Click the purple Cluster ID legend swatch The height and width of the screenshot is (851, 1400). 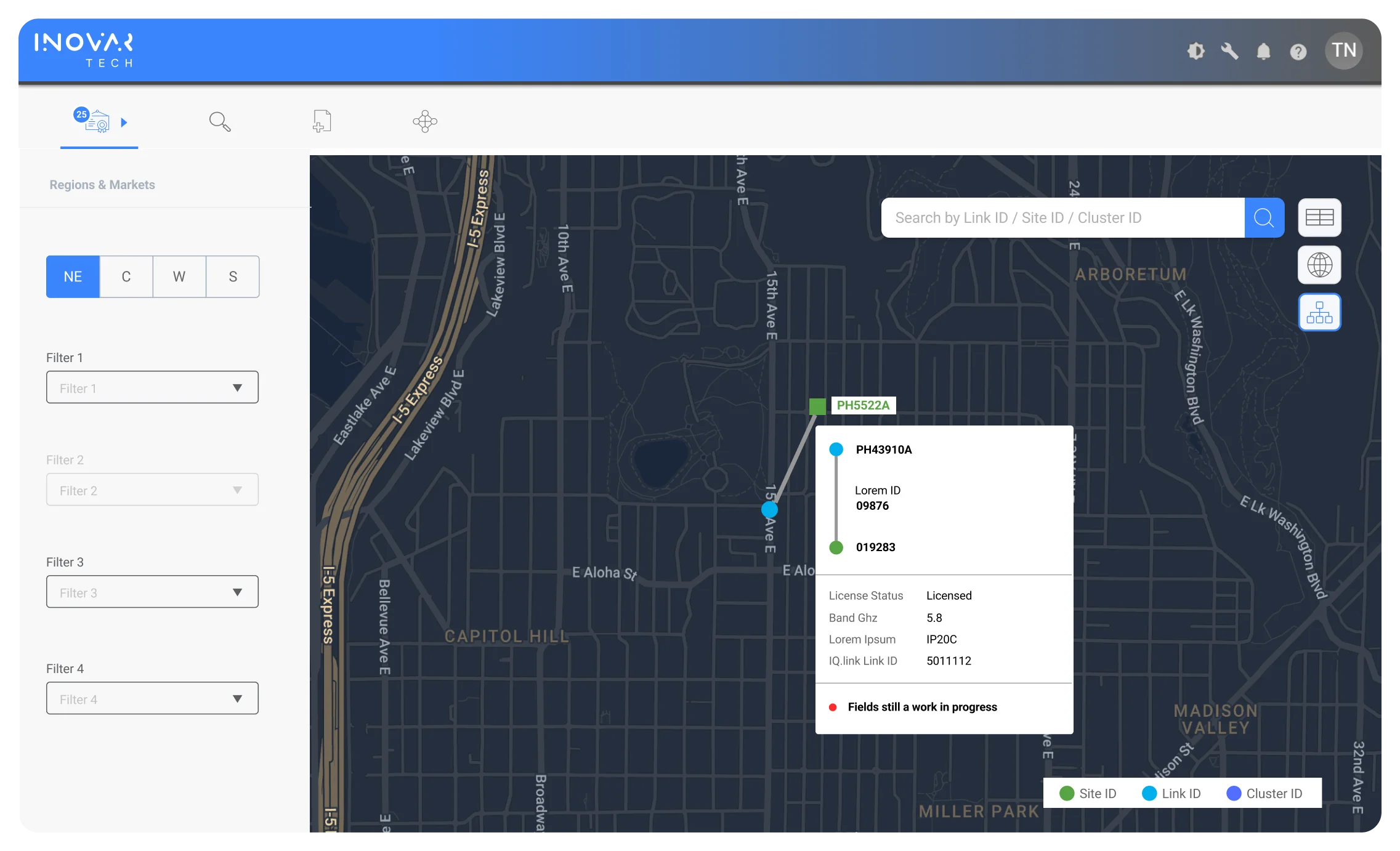pos(1234,794)
